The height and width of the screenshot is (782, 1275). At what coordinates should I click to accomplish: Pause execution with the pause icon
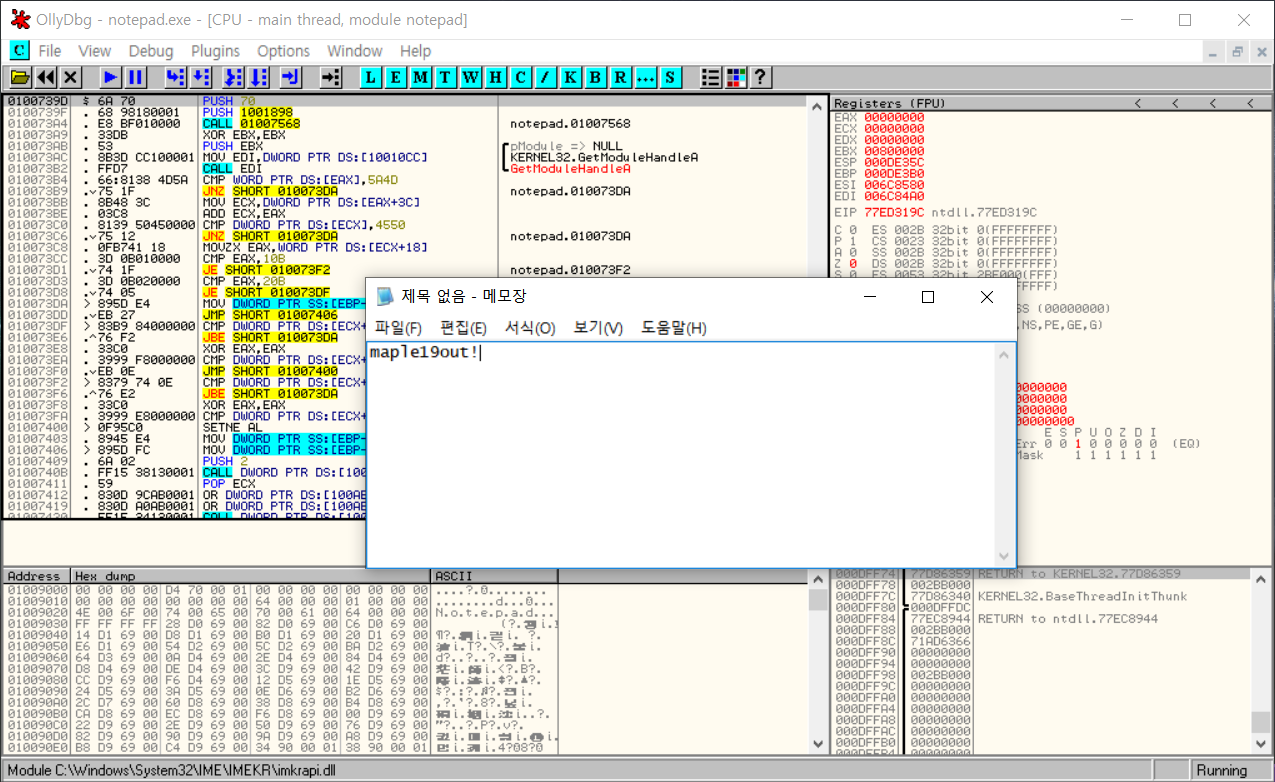pyautogui.click(x=136, y=77)
